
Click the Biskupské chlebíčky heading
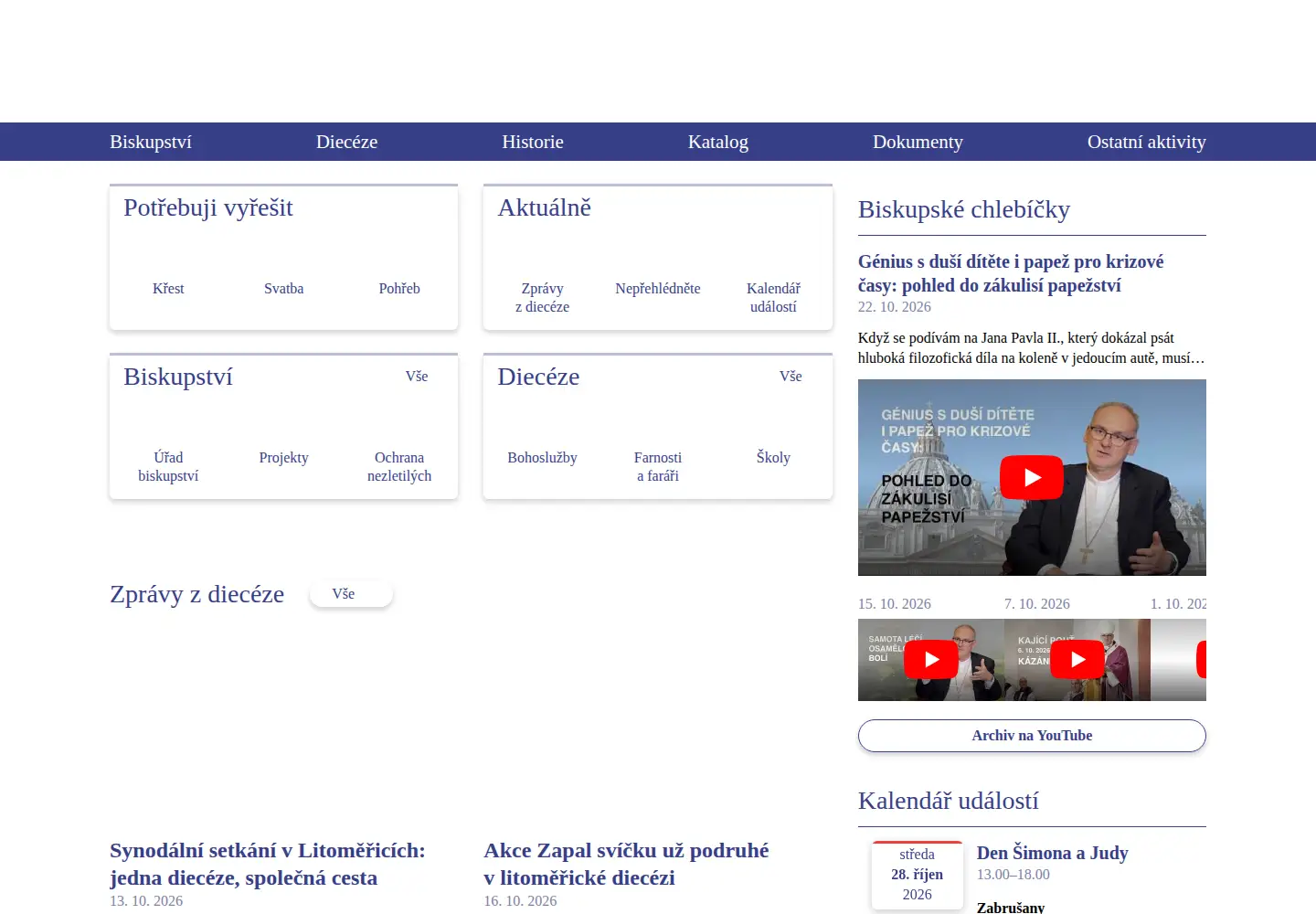pyautogui.click(x=964, y=209)
